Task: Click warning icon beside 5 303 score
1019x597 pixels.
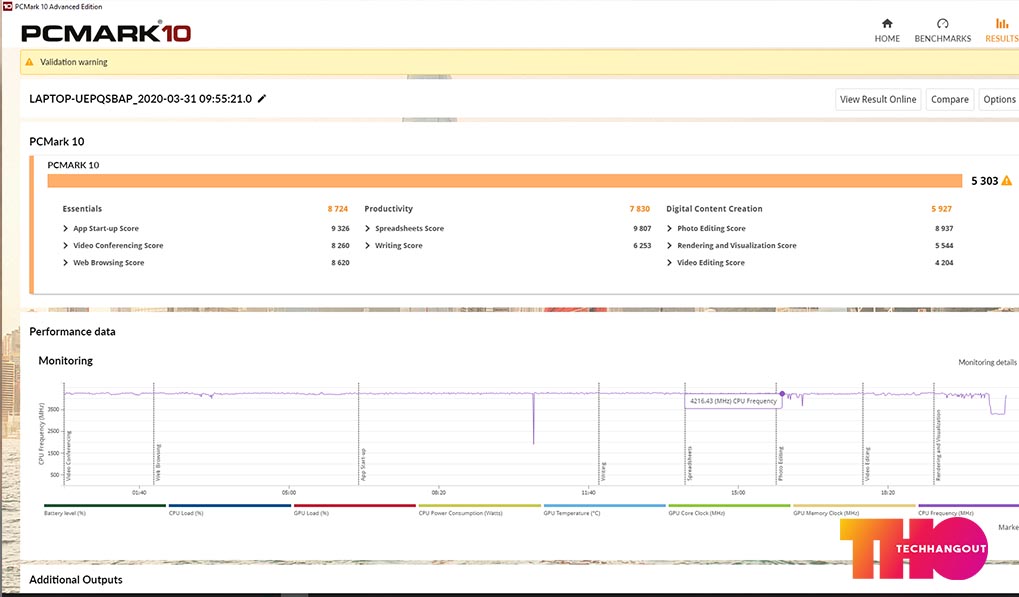Action: click(1006, 181)
